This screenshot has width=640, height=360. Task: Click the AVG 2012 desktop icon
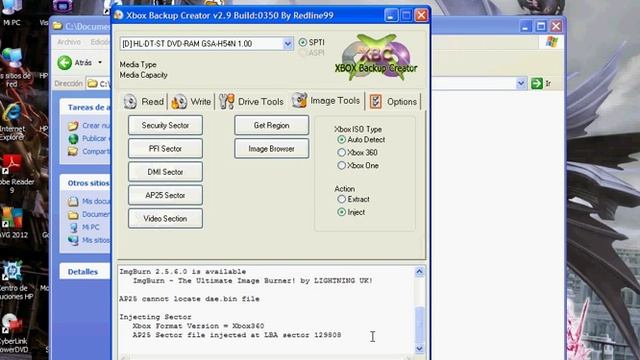[13, 222]
